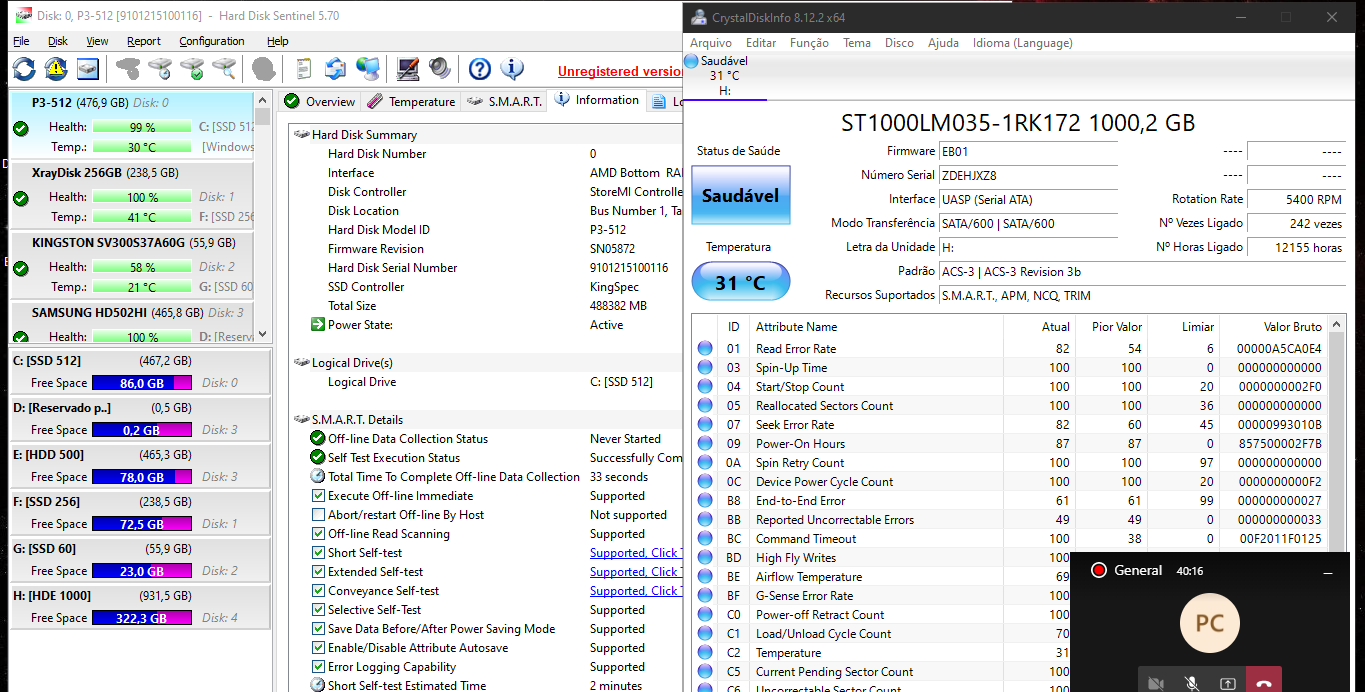The width and height of the screenshot is (1365, 692).
Task: Toggle the Selective Self-test checkbox
Action: click(x=318, y=610)
